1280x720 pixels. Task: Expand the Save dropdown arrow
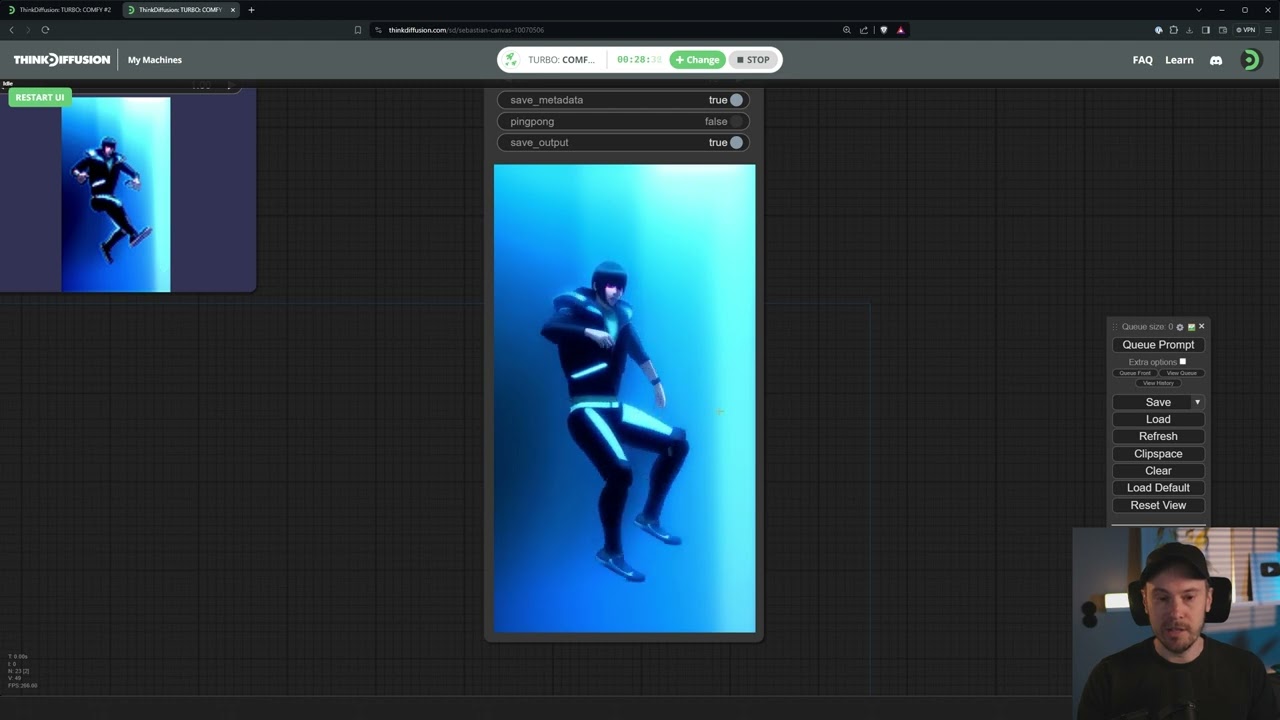(1197, 402)
